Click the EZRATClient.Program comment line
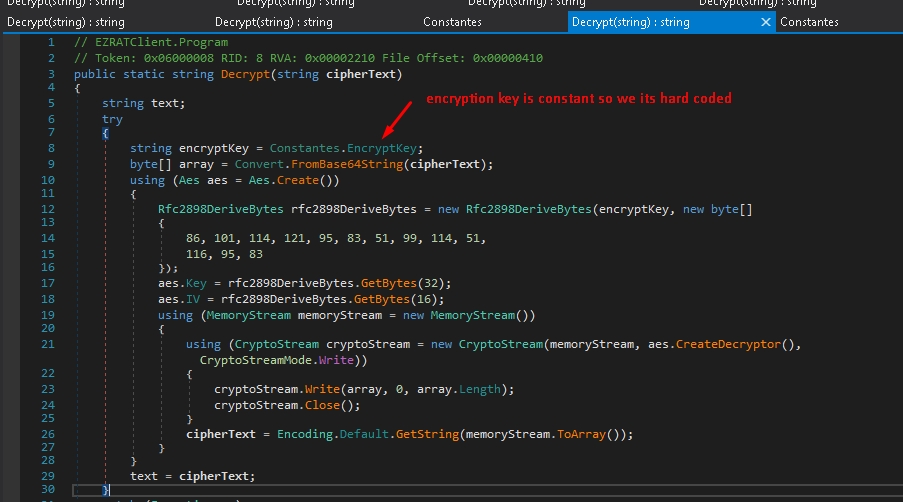Screen dimensions: 903x502 (151, 42)
